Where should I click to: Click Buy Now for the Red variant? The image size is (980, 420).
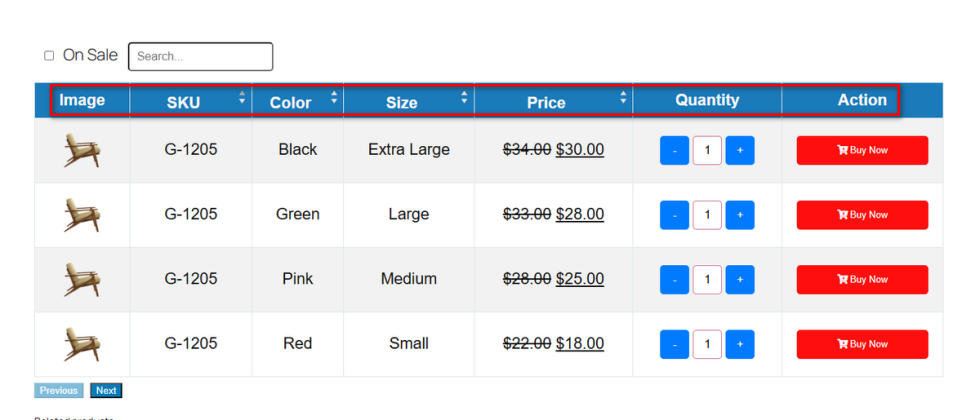coord(862,344)
